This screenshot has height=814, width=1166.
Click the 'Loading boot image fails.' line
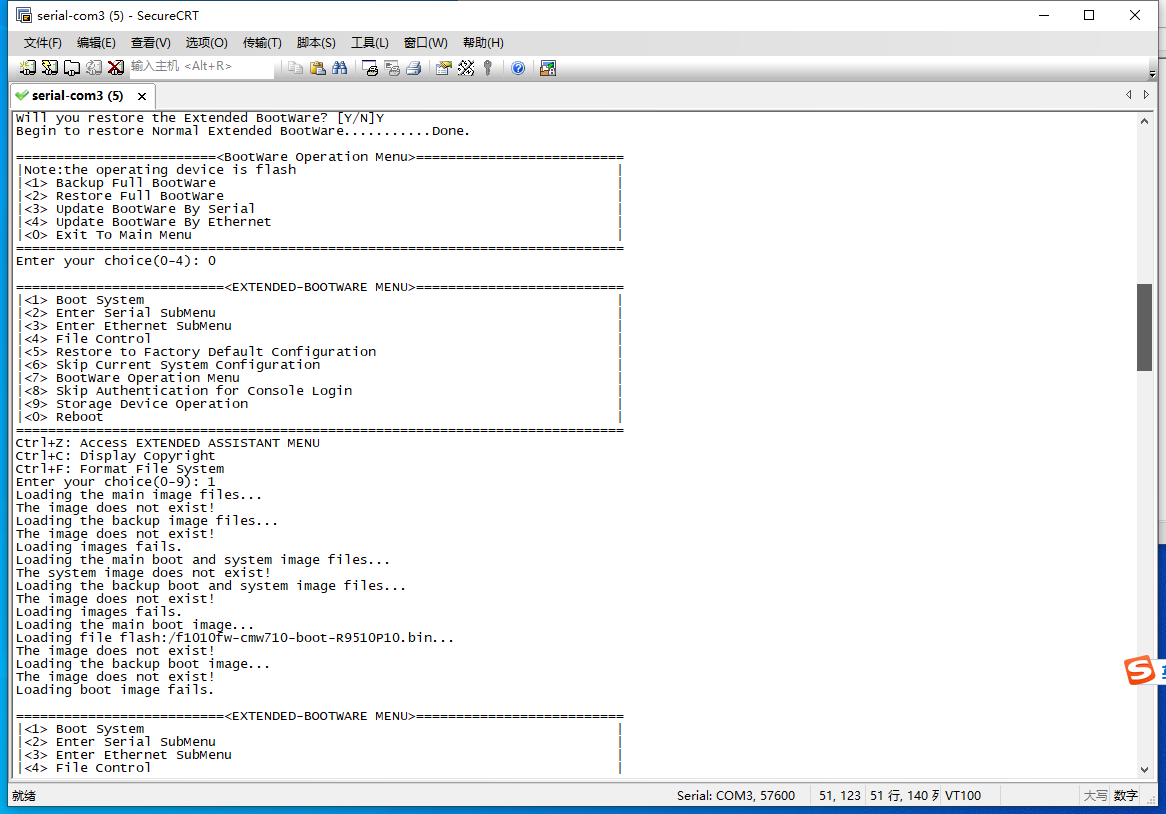[115, 690]
